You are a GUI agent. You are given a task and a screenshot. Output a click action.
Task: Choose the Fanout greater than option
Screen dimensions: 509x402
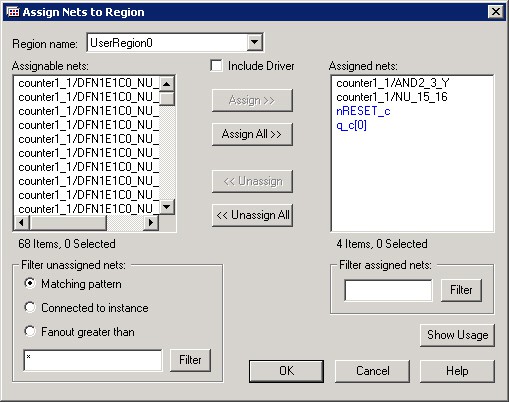[x=30, y=331]
